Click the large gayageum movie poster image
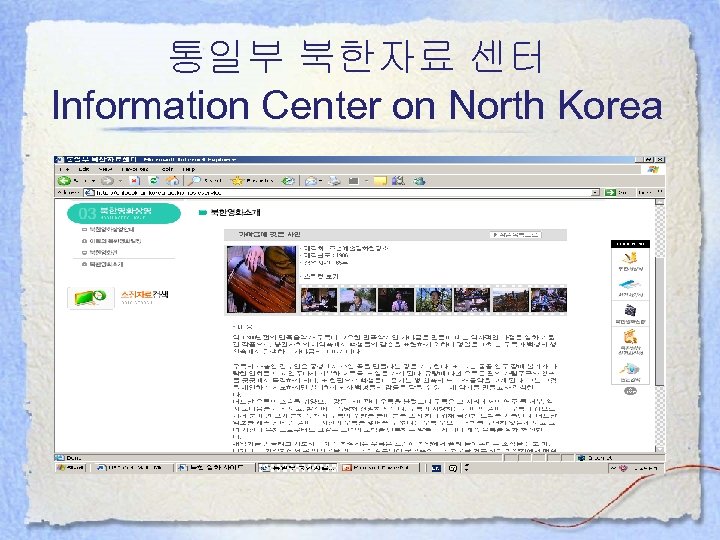This screenshot has width=720, height=540. (x=261, y=280)
